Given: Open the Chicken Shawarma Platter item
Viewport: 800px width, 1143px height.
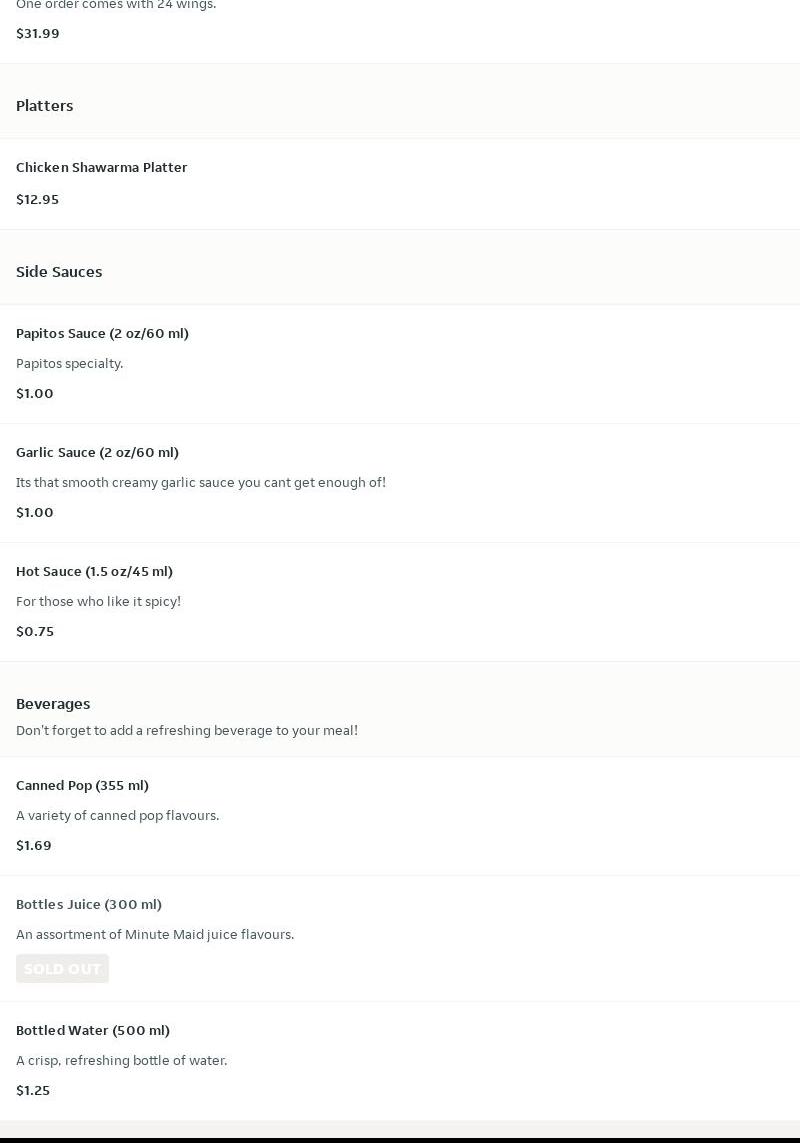Looking at the screenshot, I should point(102,167).
